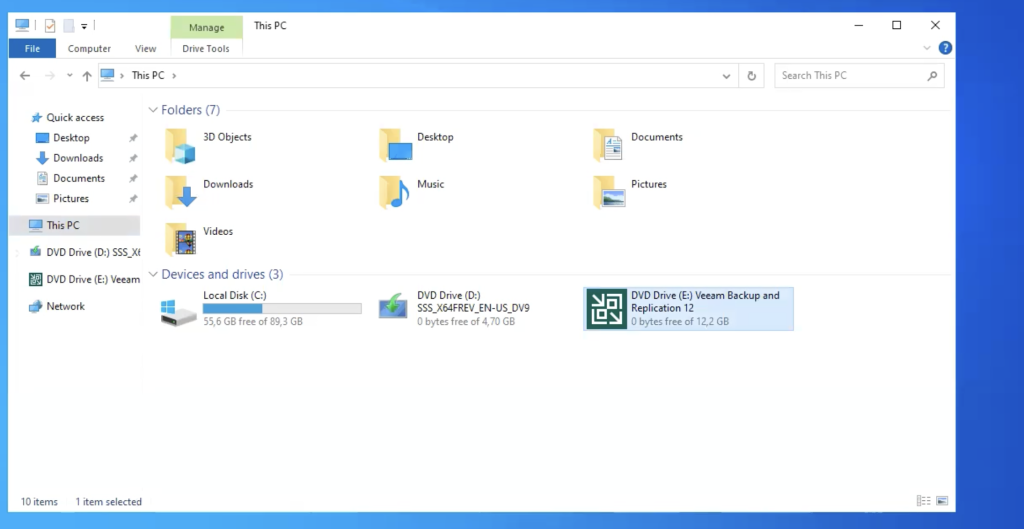
Task: Select the DVD Drive (D:) disc icon
Action: coord(393,307)
